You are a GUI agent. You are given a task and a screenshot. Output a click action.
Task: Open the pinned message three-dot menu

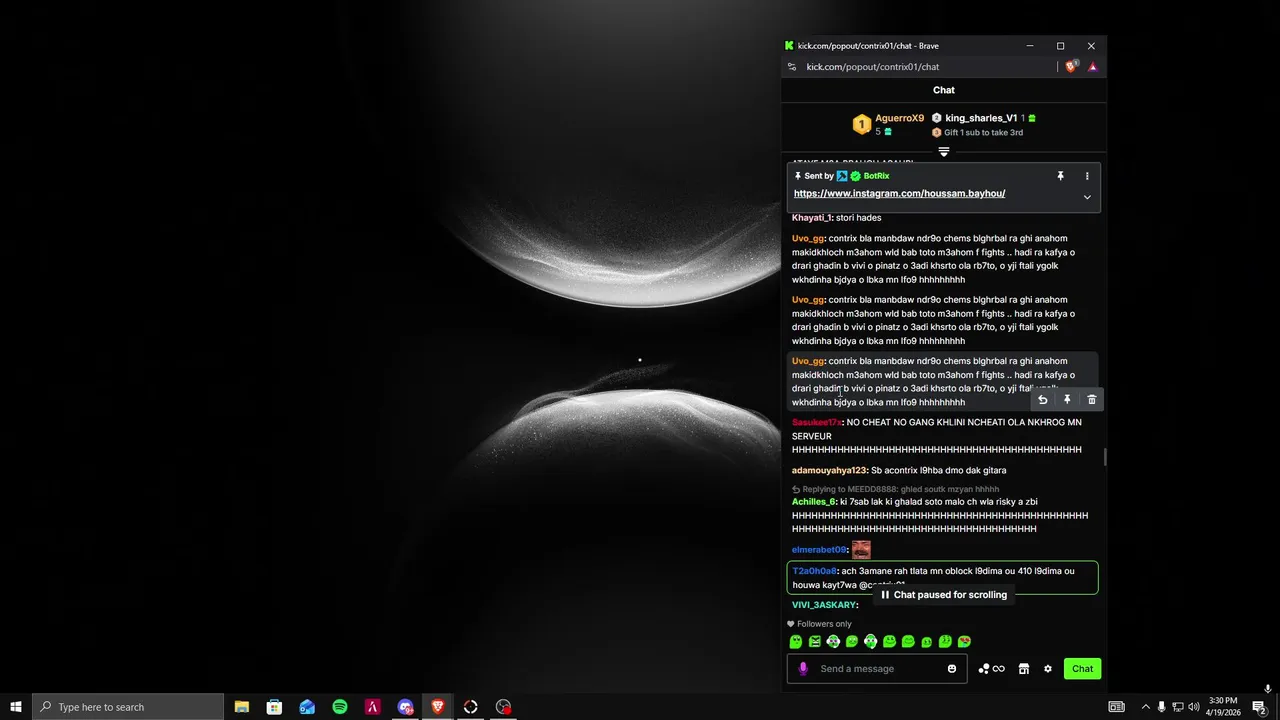(x=1087, y=176)
